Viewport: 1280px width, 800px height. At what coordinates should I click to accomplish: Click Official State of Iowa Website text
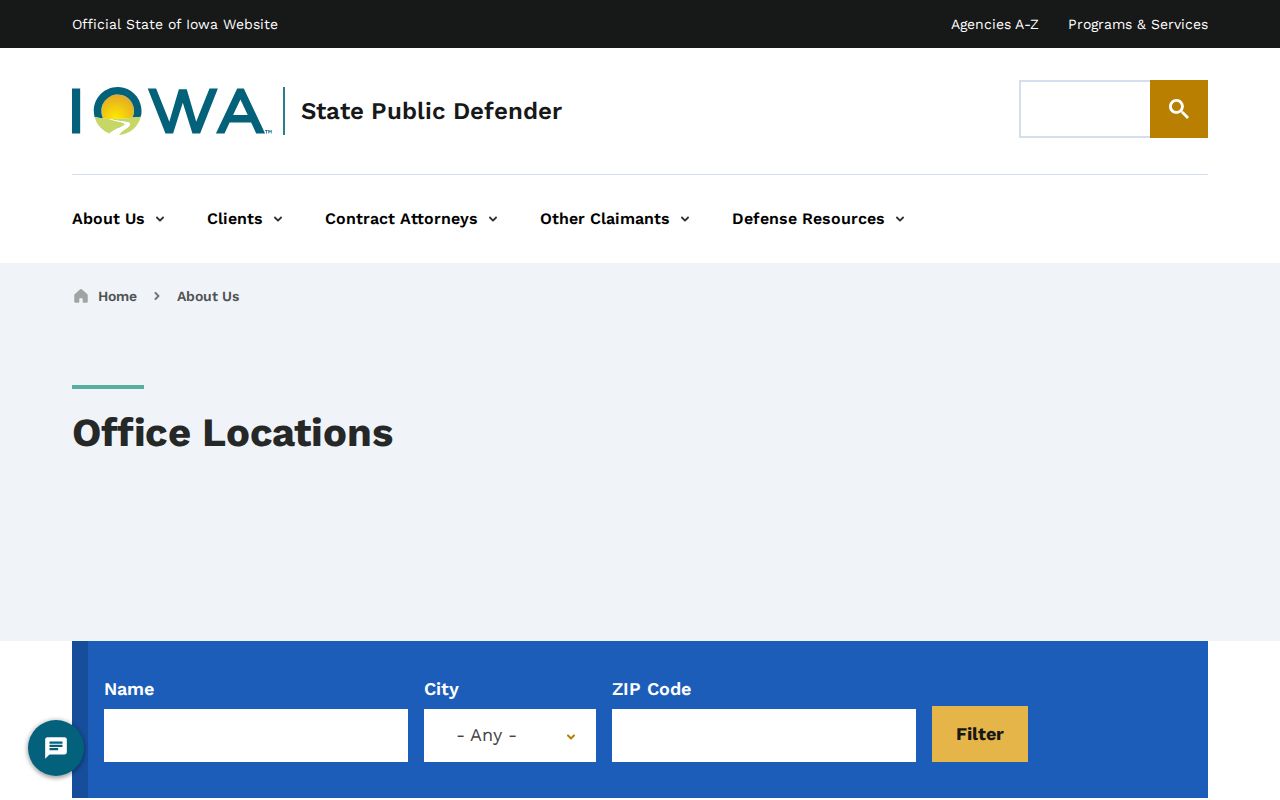[175, 24]
